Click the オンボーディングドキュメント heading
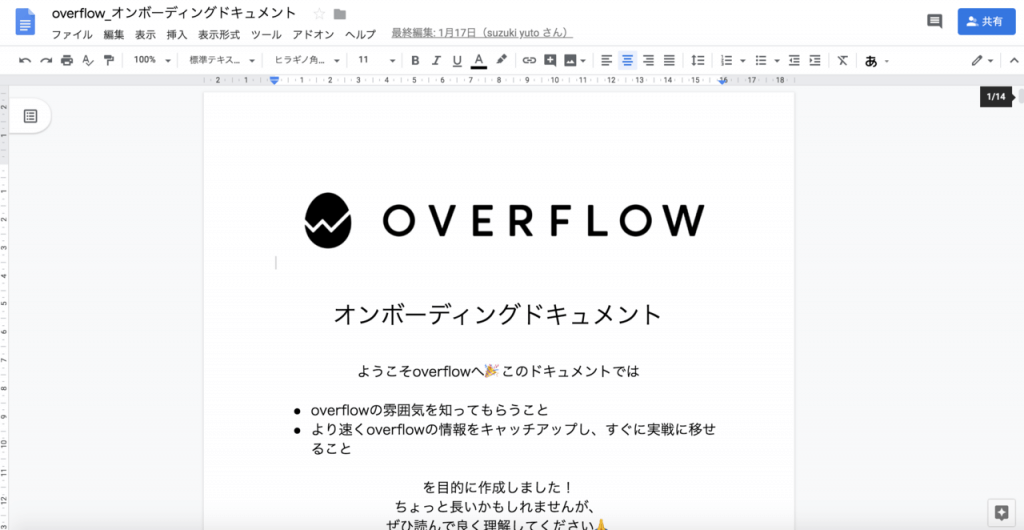This screenshot has height=530, width=1024. point(498,315)
